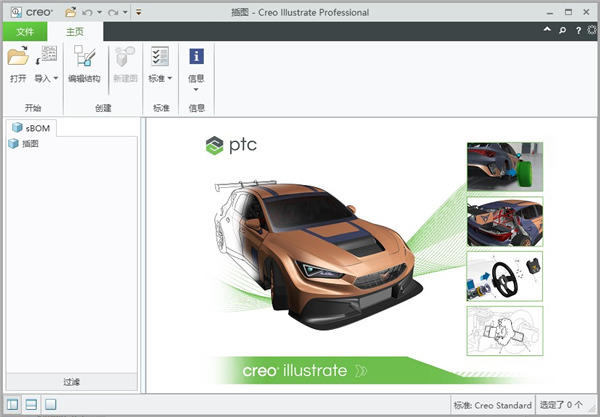Click the steering wheel thumbnail on splash image
Image resolution: width=600 pixels, height=417 pixels.
click(504, 276)
